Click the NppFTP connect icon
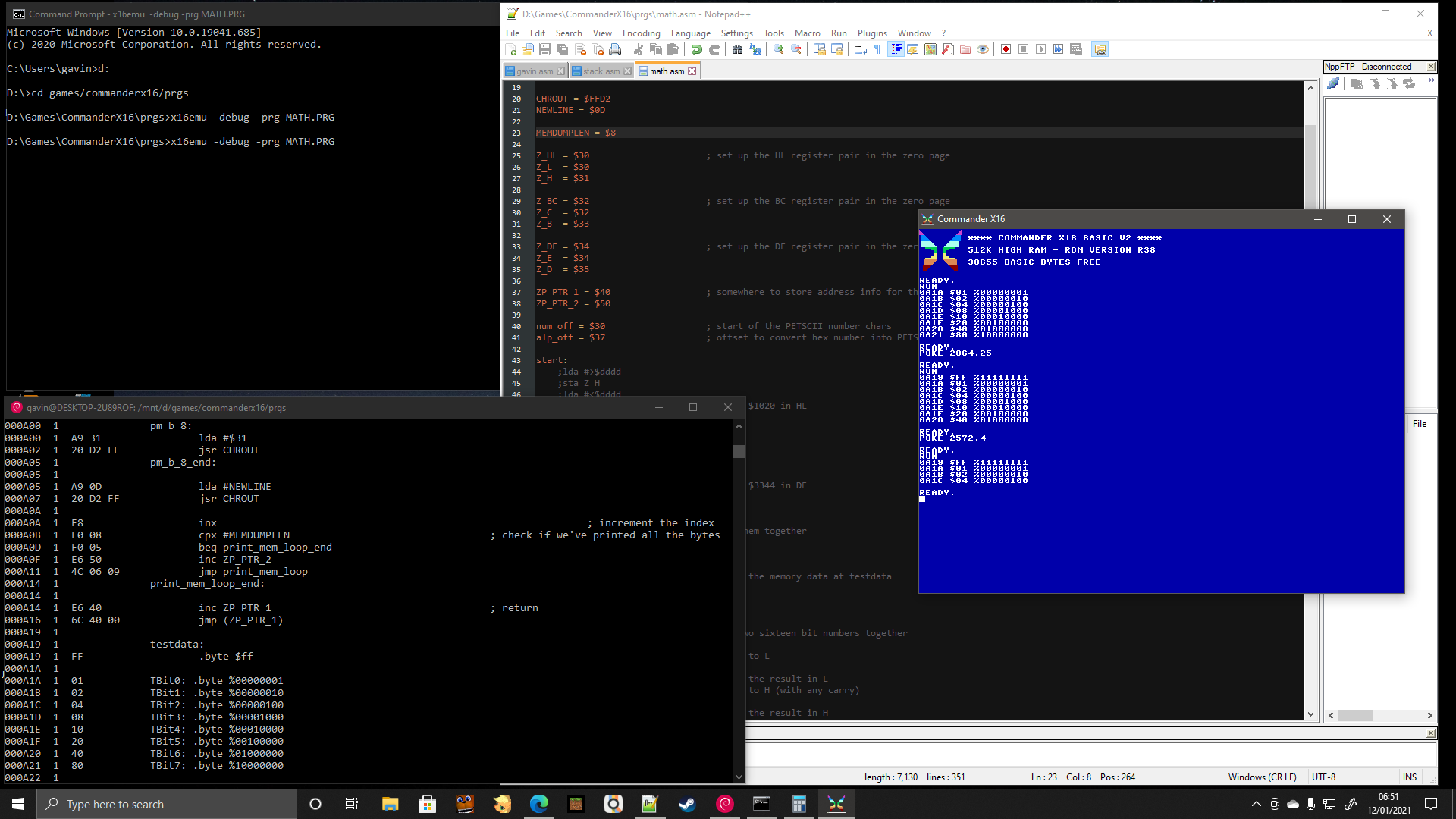Viewport: 1456px width, 819px height. click(1333, 84)
